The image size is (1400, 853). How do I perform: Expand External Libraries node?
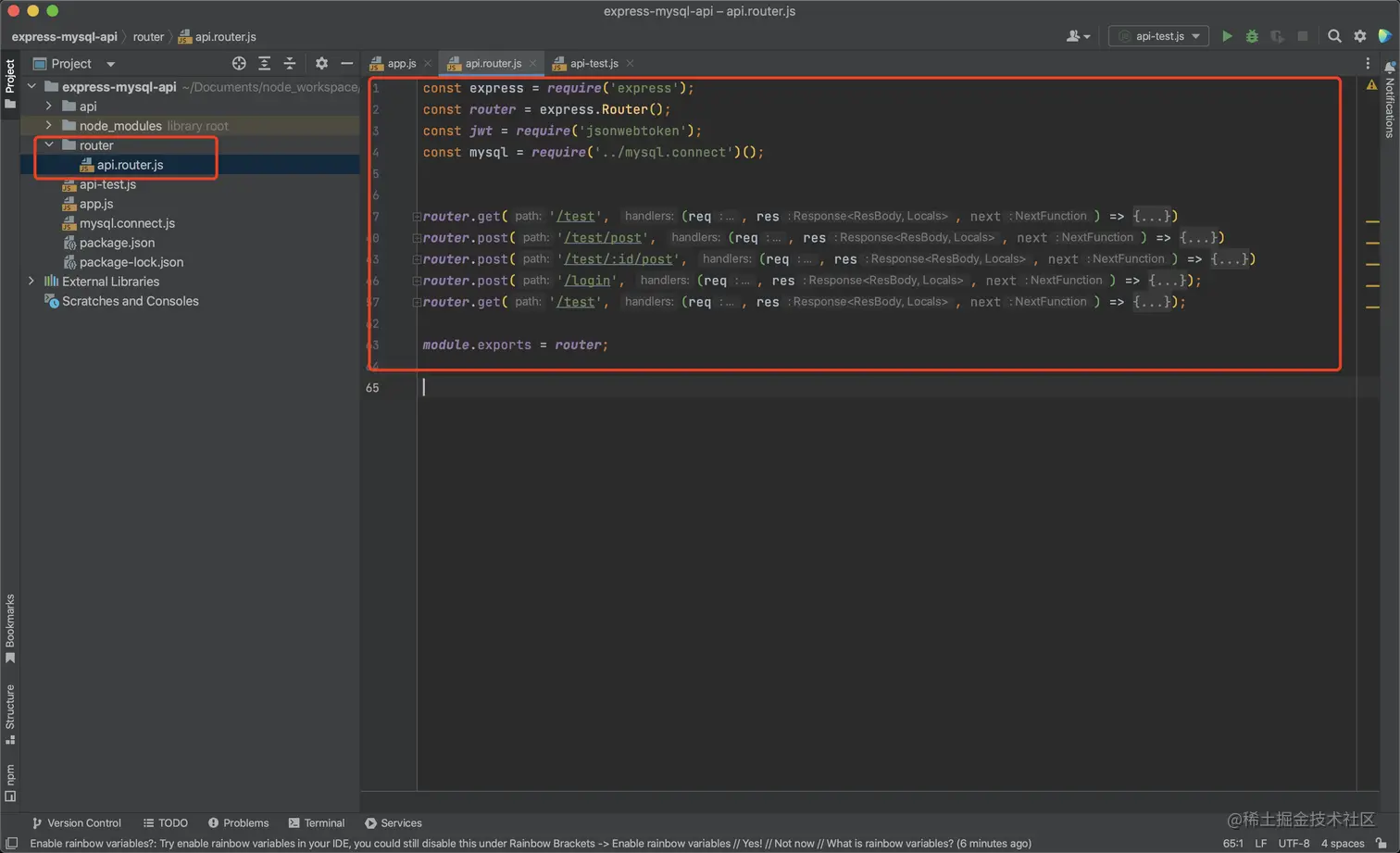point(31,282)
